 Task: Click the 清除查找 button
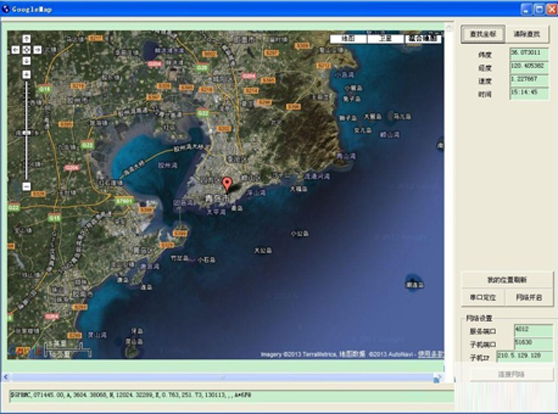tap(527, 34)
